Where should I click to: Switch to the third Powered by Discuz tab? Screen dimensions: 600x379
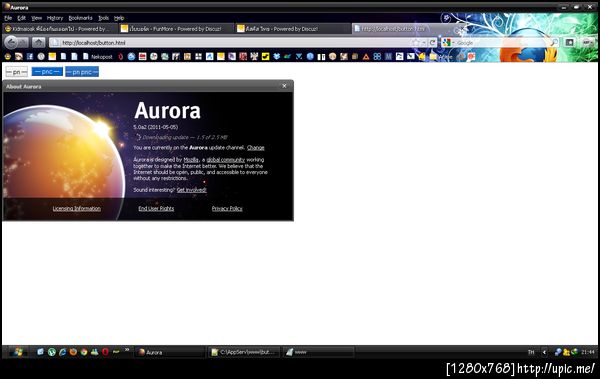coord(292,29)
